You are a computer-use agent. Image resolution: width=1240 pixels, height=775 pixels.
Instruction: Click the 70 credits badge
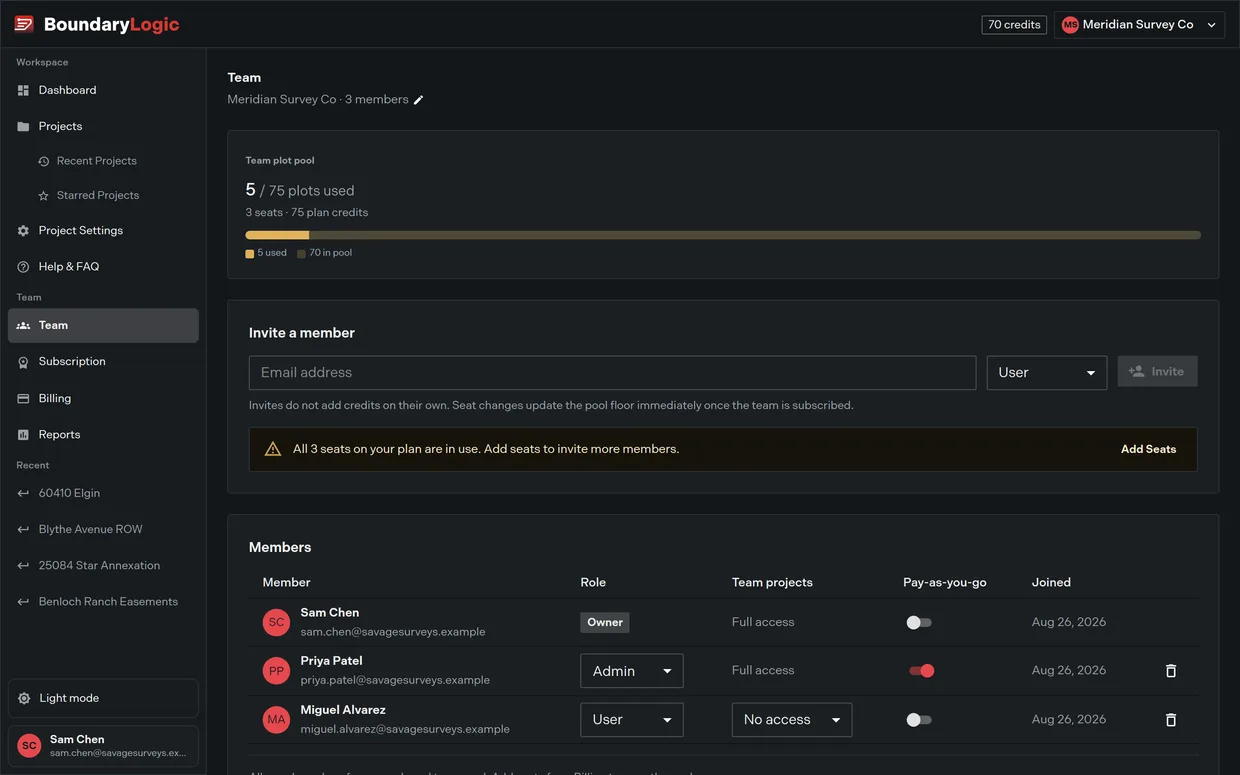(1014, 24)
